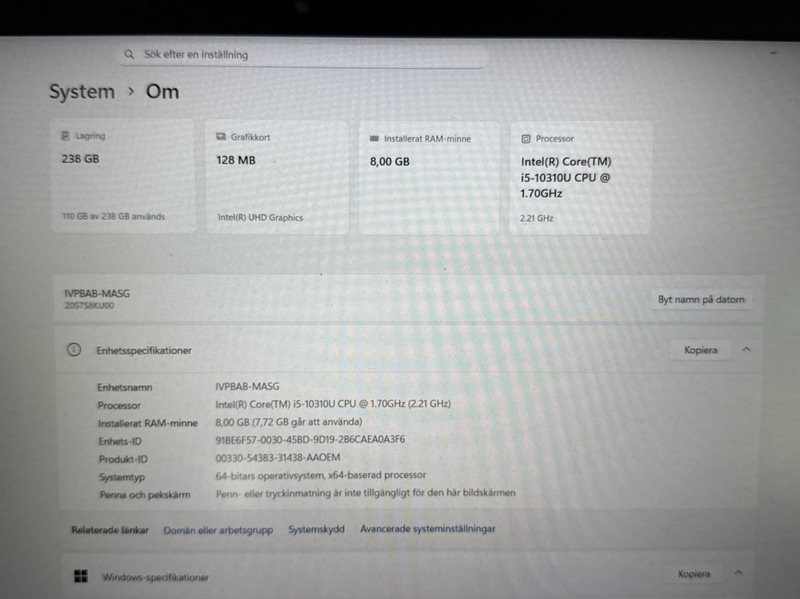Click the Installerat RAM-minne icon
The height and width of the screenshot is (599, 800).
(x=374, y=138)
